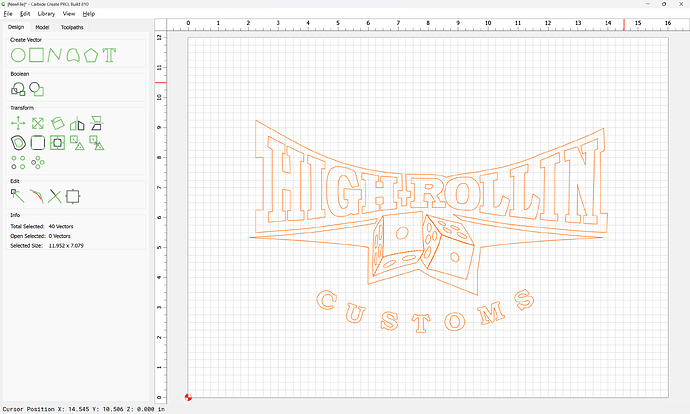This screenshot has height=414, width=690.
Task: Click the red origin marker on canvas
Action: click(x=188, y=397)
